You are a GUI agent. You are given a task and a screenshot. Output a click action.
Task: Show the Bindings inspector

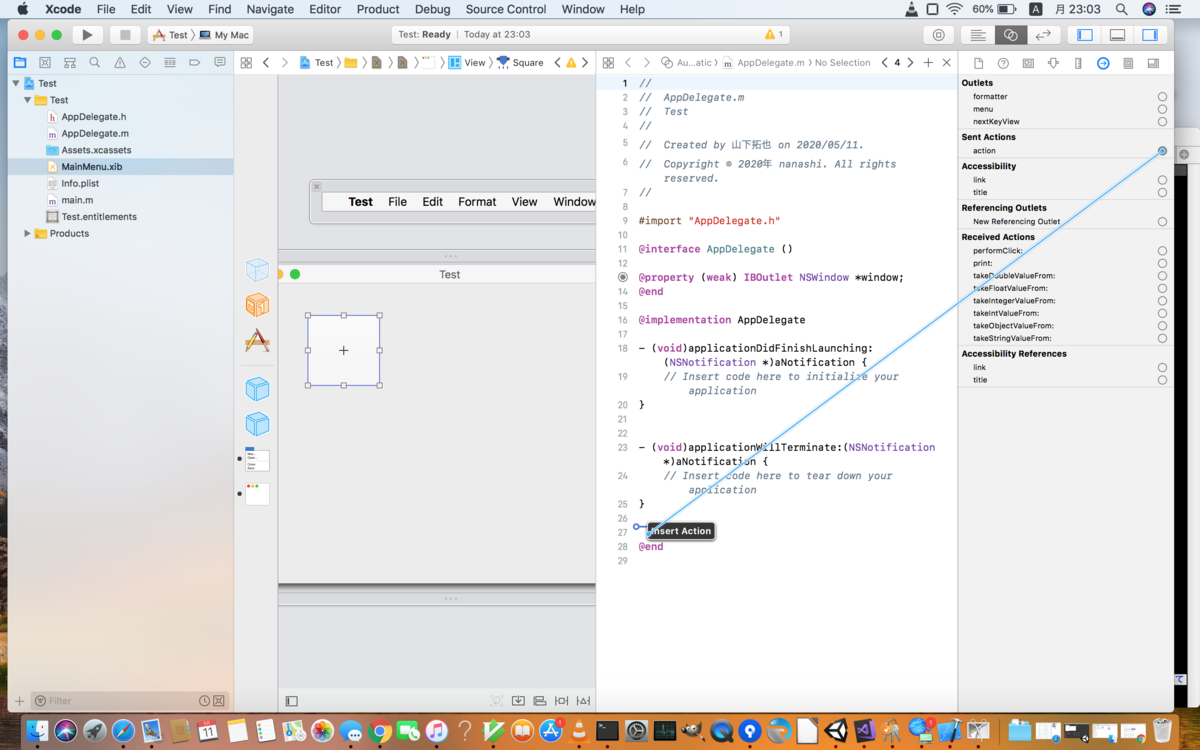[1128, 63]
